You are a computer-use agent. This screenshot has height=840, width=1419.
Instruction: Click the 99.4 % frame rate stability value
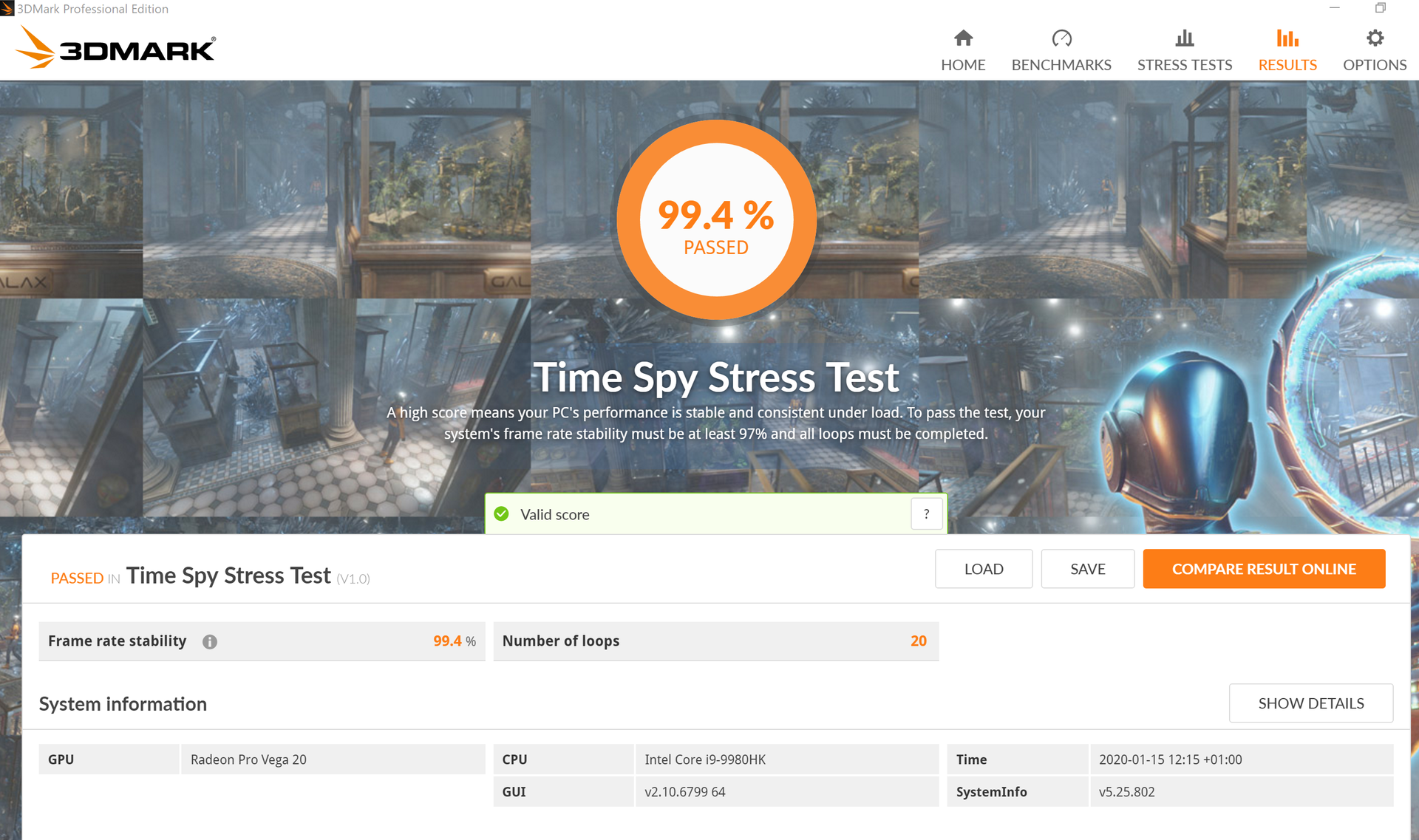pyautogui.click(x=454, y=641)
